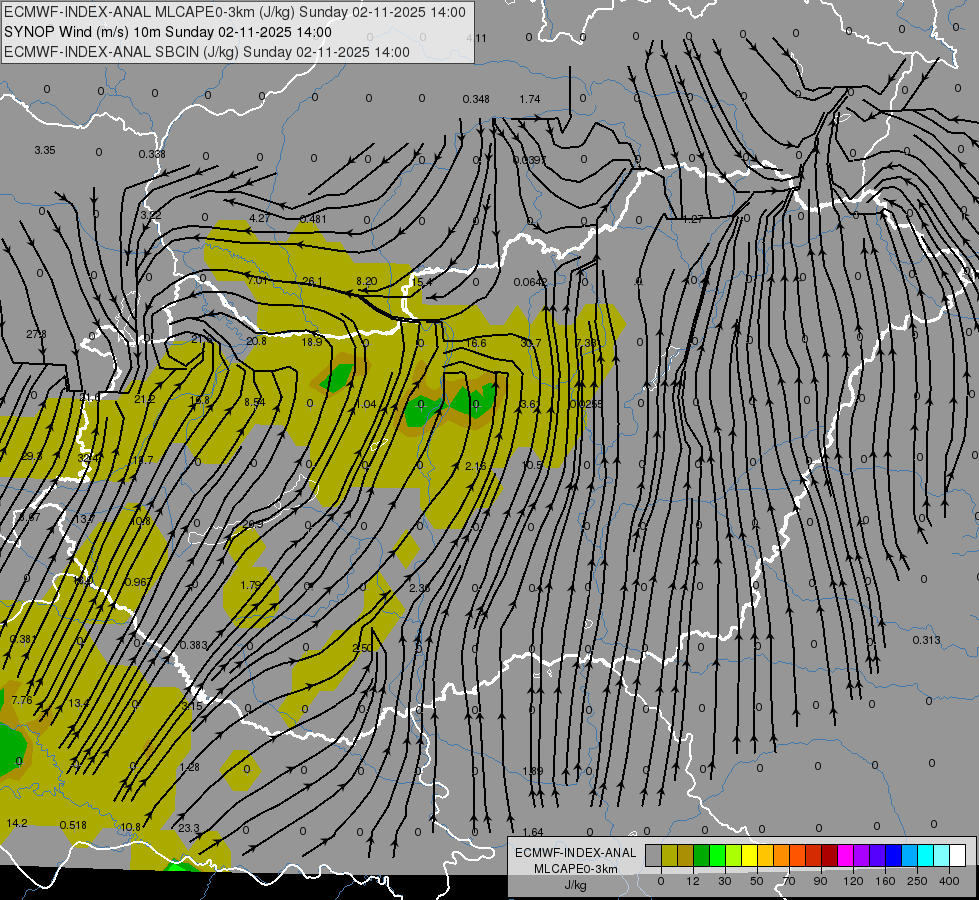Click map value 20.8

point(256,341)
